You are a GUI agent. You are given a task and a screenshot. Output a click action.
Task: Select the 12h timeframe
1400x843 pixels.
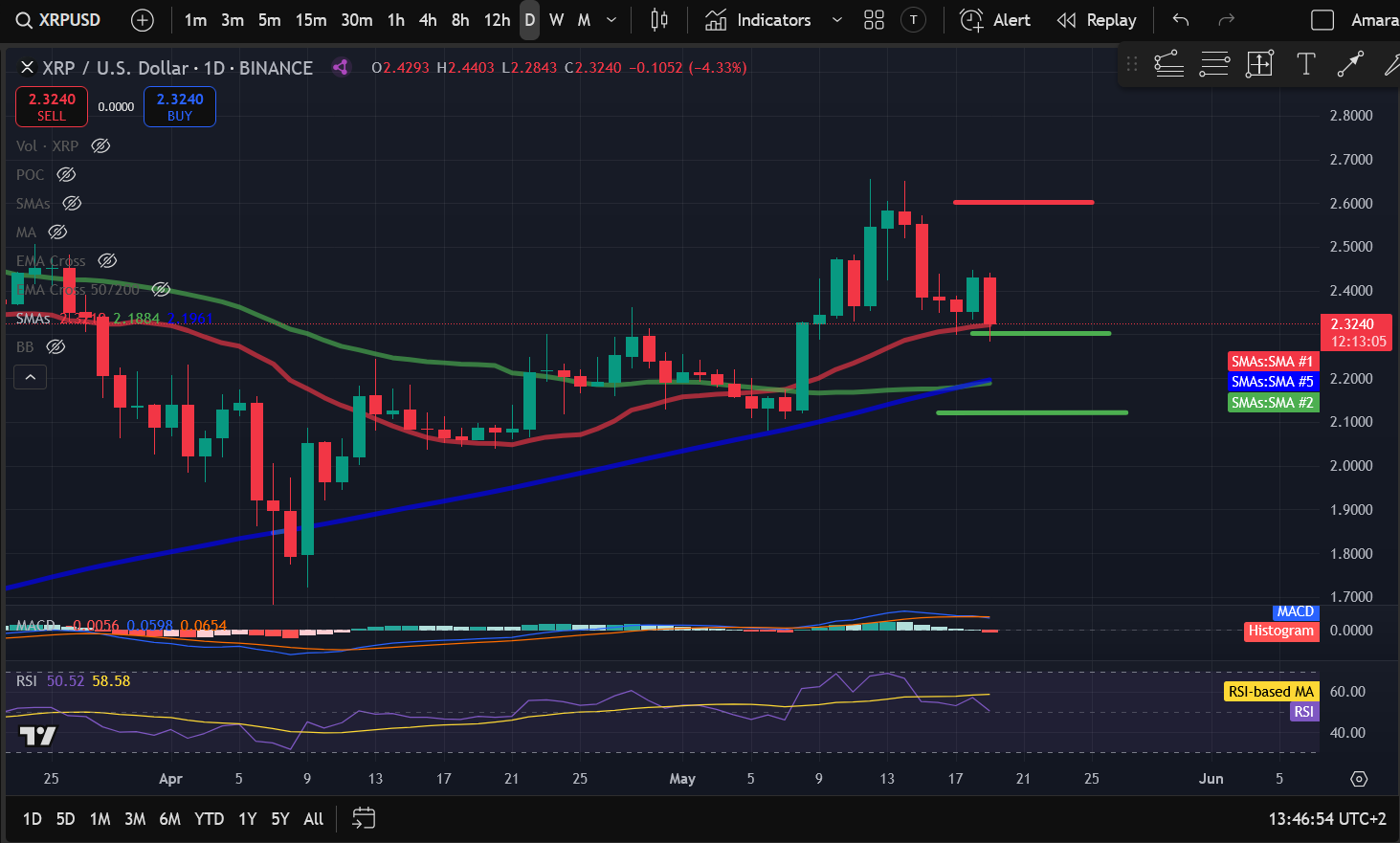[497, 20]
